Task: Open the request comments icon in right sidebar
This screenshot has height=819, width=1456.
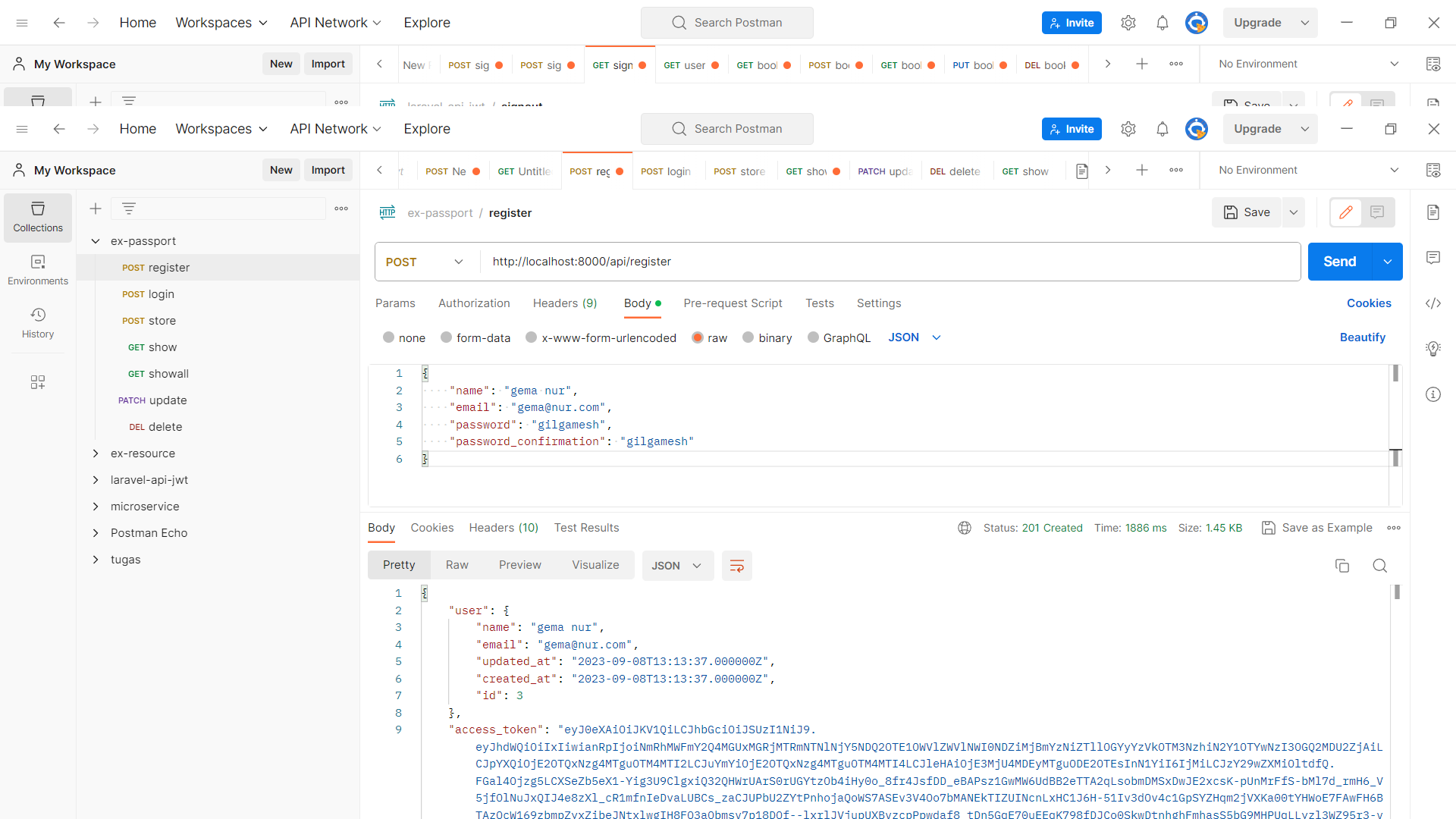Action: (1432, 258)
